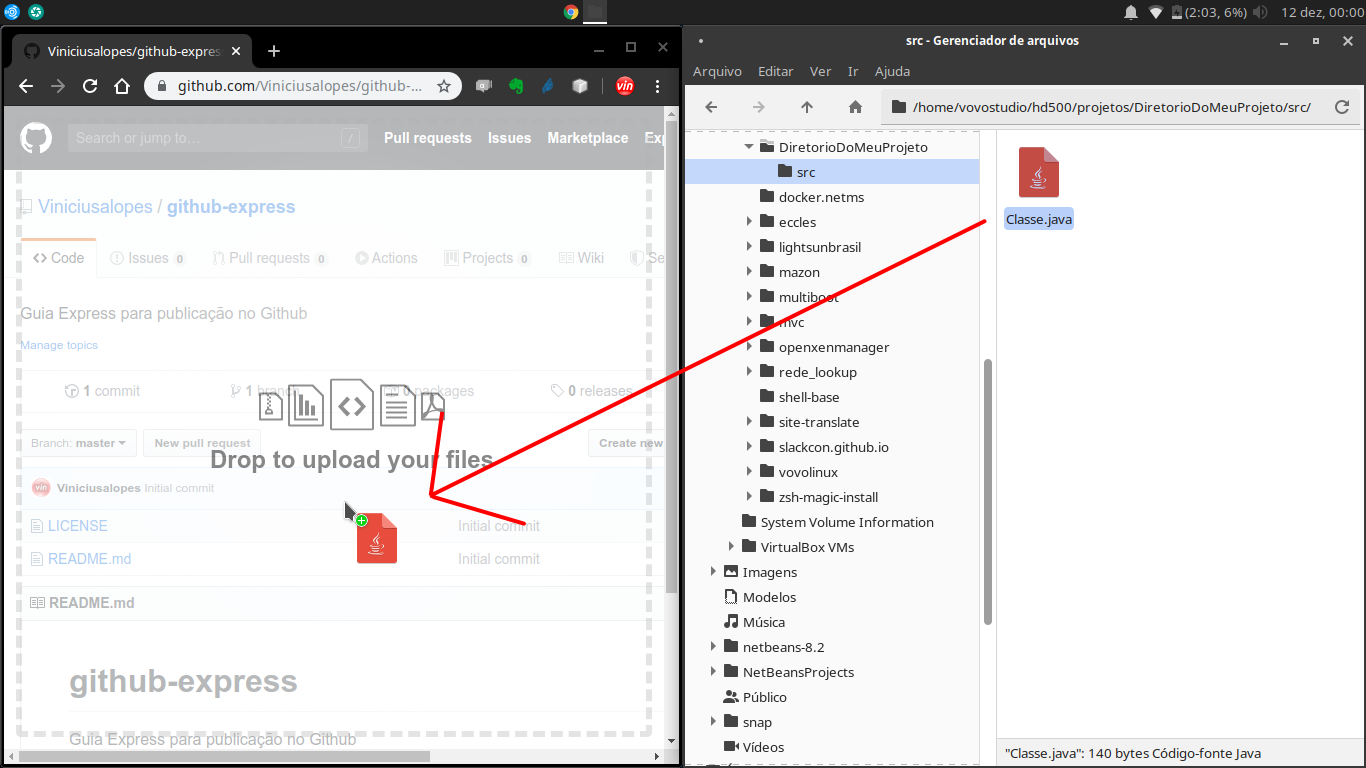Open a new Chrome tab with the plus button
This screenshot has width=1366, height=768.
pos(274,50)
